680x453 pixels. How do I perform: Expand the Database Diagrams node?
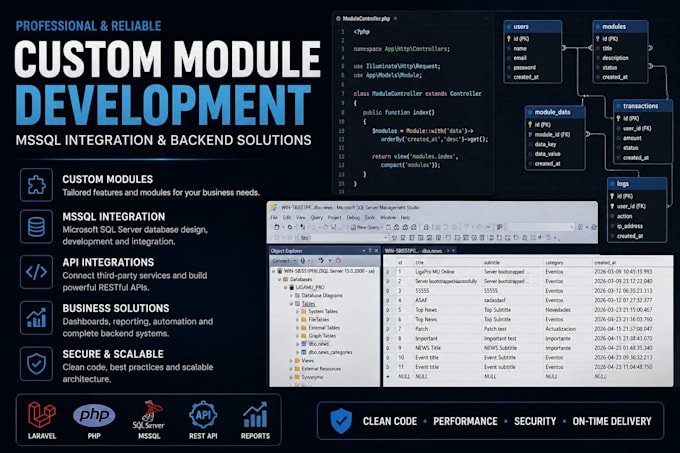pos(291,295)
